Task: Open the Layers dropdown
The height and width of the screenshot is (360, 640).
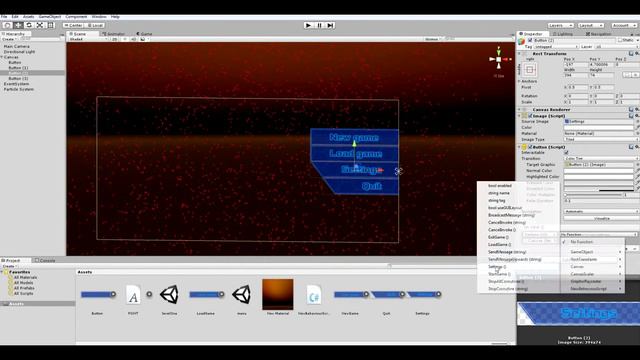Action: tap(560, 25)
